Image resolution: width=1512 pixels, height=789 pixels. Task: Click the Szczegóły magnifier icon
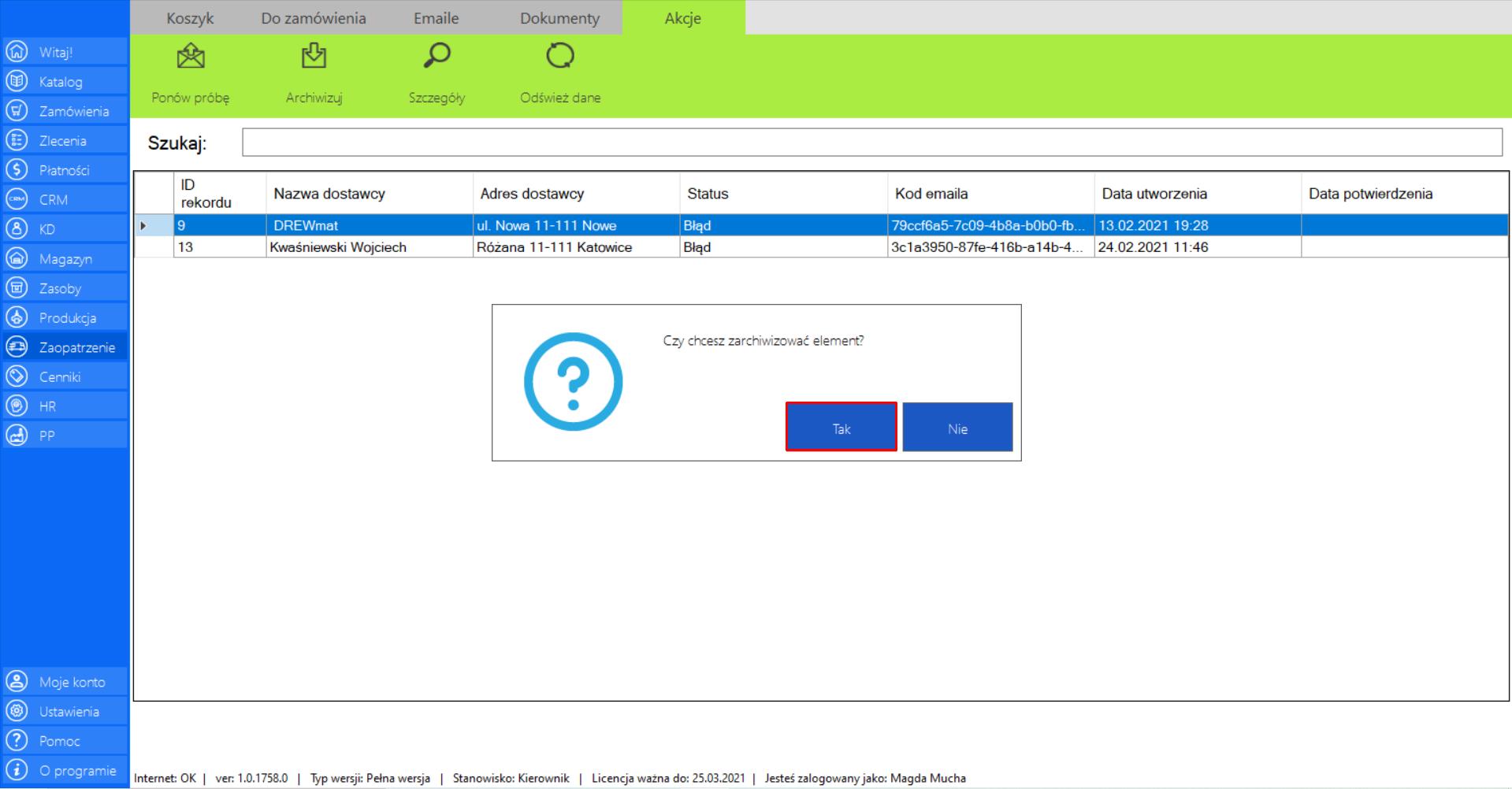click(x=437, y=56)
